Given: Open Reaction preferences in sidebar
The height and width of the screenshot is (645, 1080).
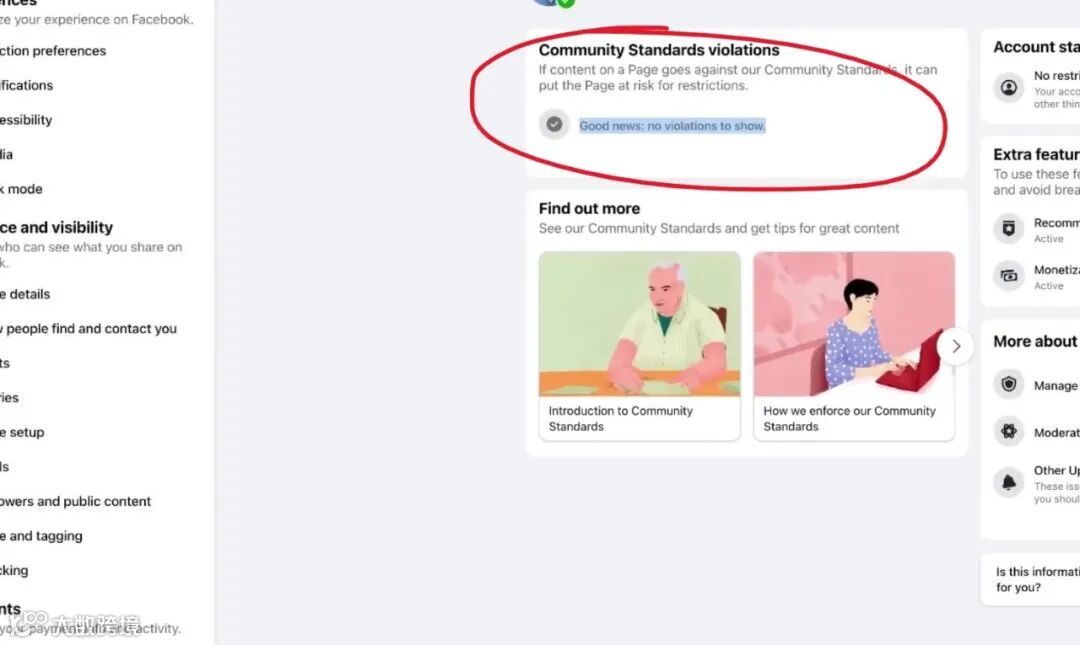Looking at the screenshot, I should coord(53,51).
